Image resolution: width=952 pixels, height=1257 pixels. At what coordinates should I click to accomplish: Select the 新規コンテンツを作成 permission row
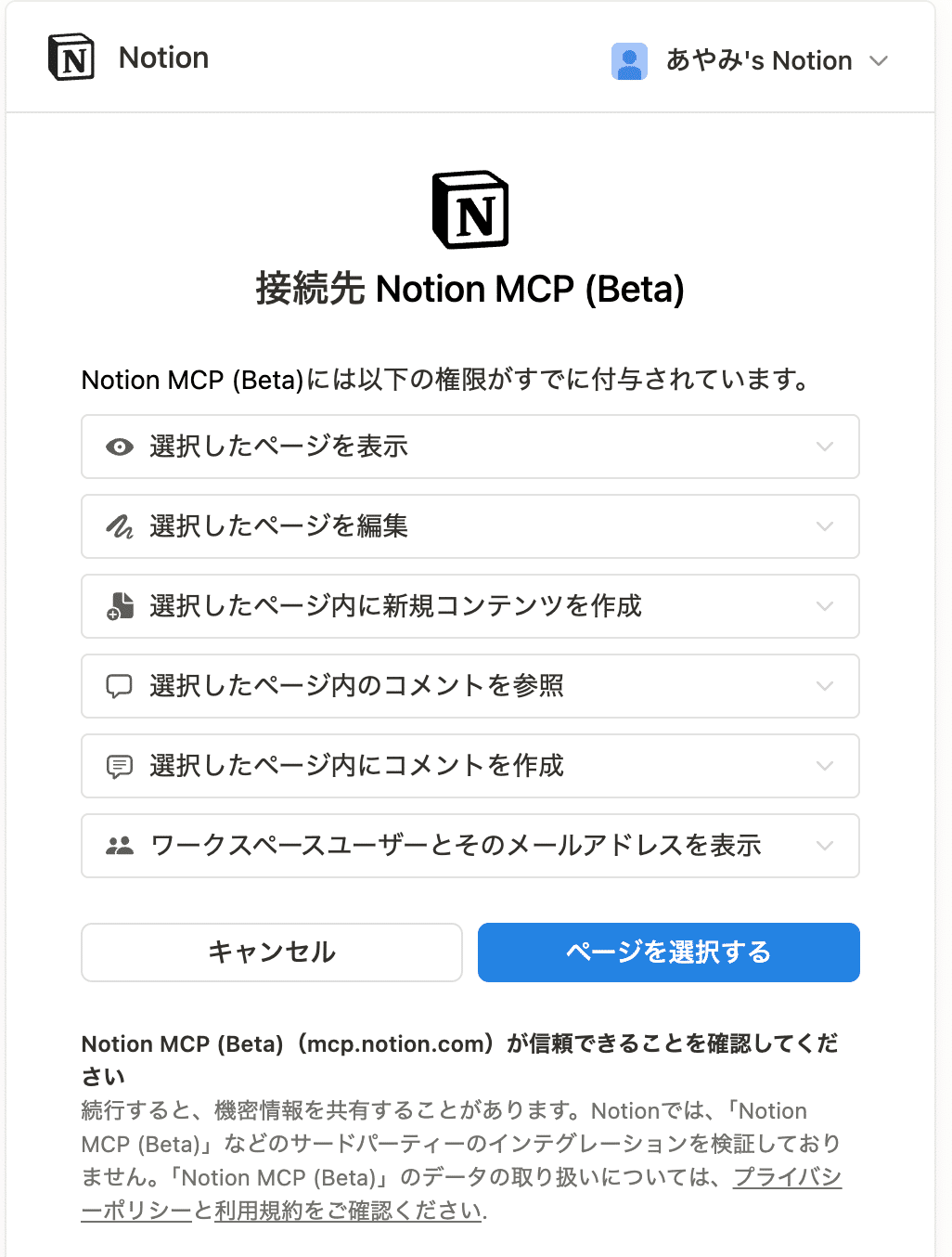tap(470, 606)
